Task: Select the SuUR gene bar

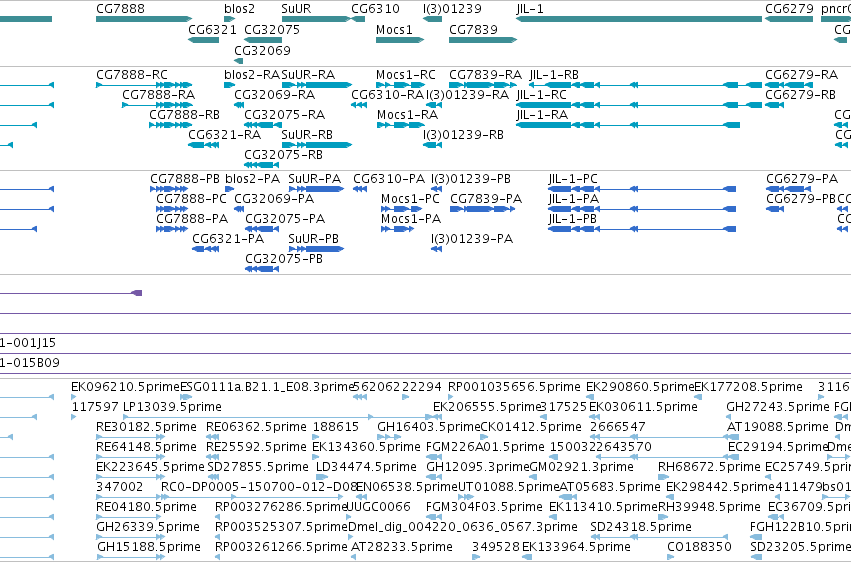Action: (316, 19)
